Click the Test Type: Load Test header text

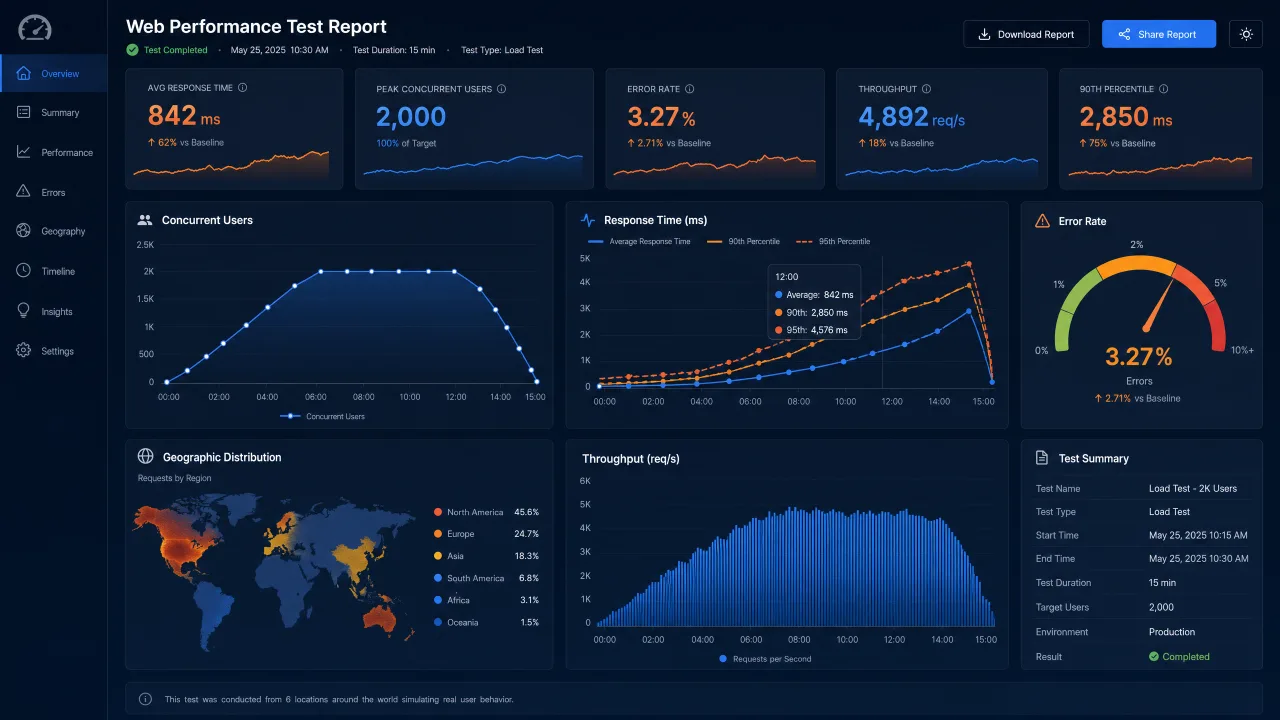tap(502, 50)
